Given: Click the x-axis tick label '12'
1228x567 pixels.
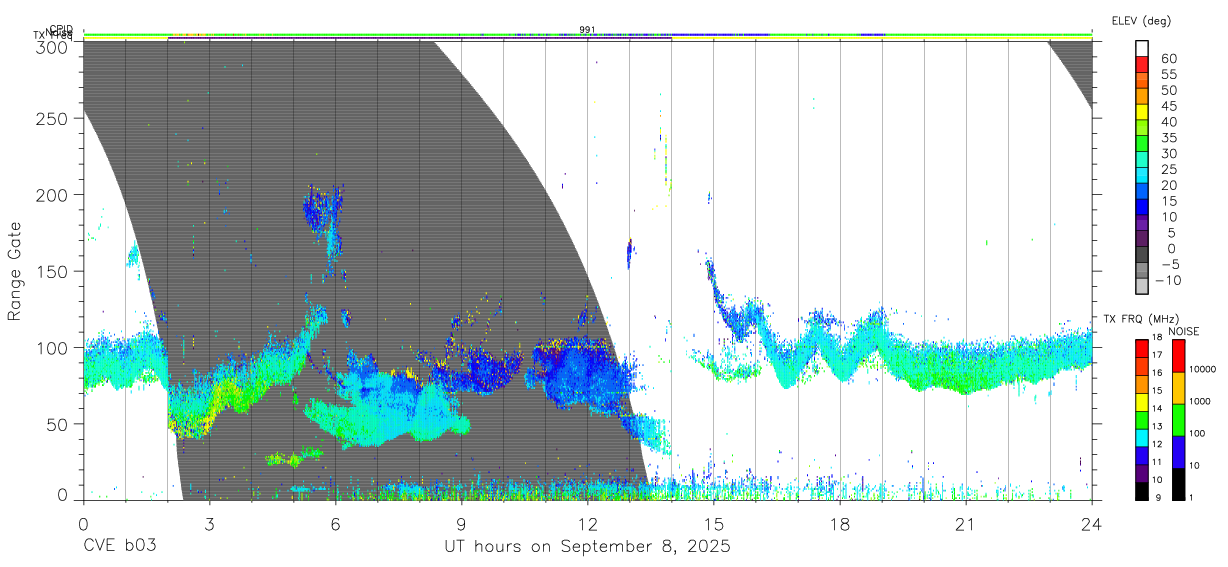Looking at the screenshot, I should pyautogui.click(x=587, y=524).
